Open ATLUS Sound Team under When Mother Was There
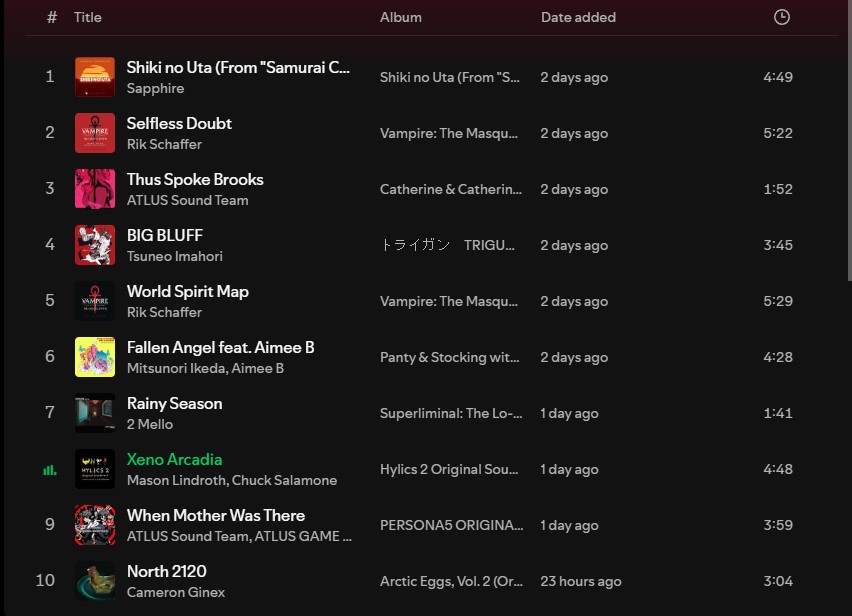The image size is (852, 616). (188, 536)
